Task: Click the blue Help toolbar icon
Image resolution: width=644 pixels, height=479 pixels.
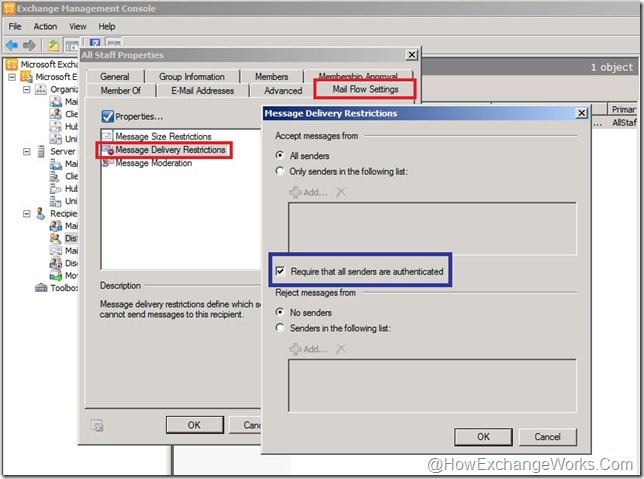Action: coord(95,42)
